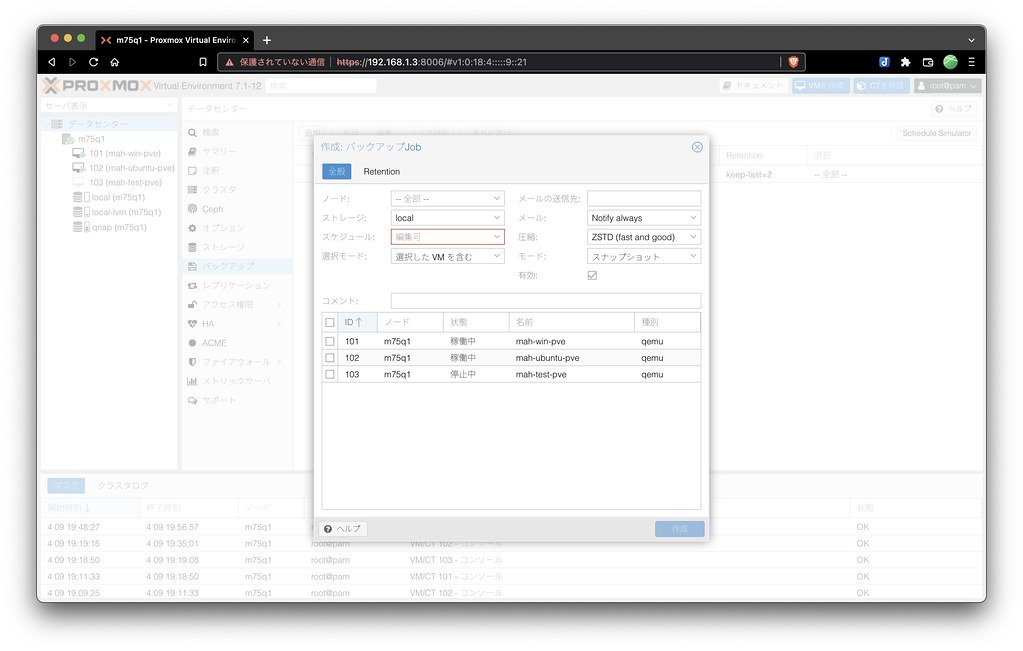The width and height of the screenshot is (1023, 651).
Task: Click the 作成 create button in dialog
Action: click(x=679, y=528)
